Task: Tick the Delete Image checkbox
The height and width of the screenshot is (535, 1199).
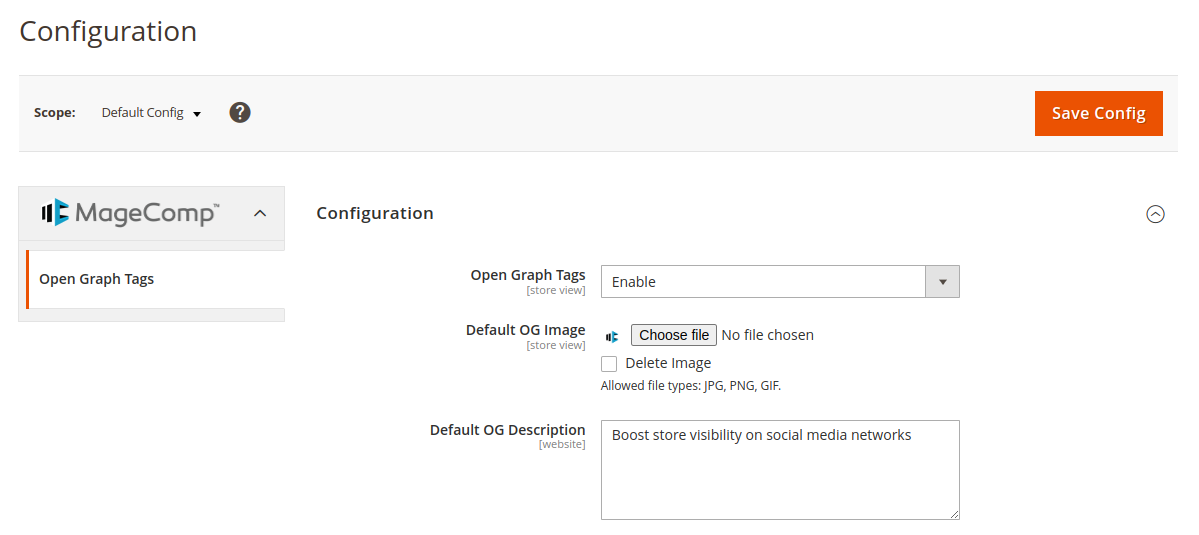Action: click(x=609, y=364)
